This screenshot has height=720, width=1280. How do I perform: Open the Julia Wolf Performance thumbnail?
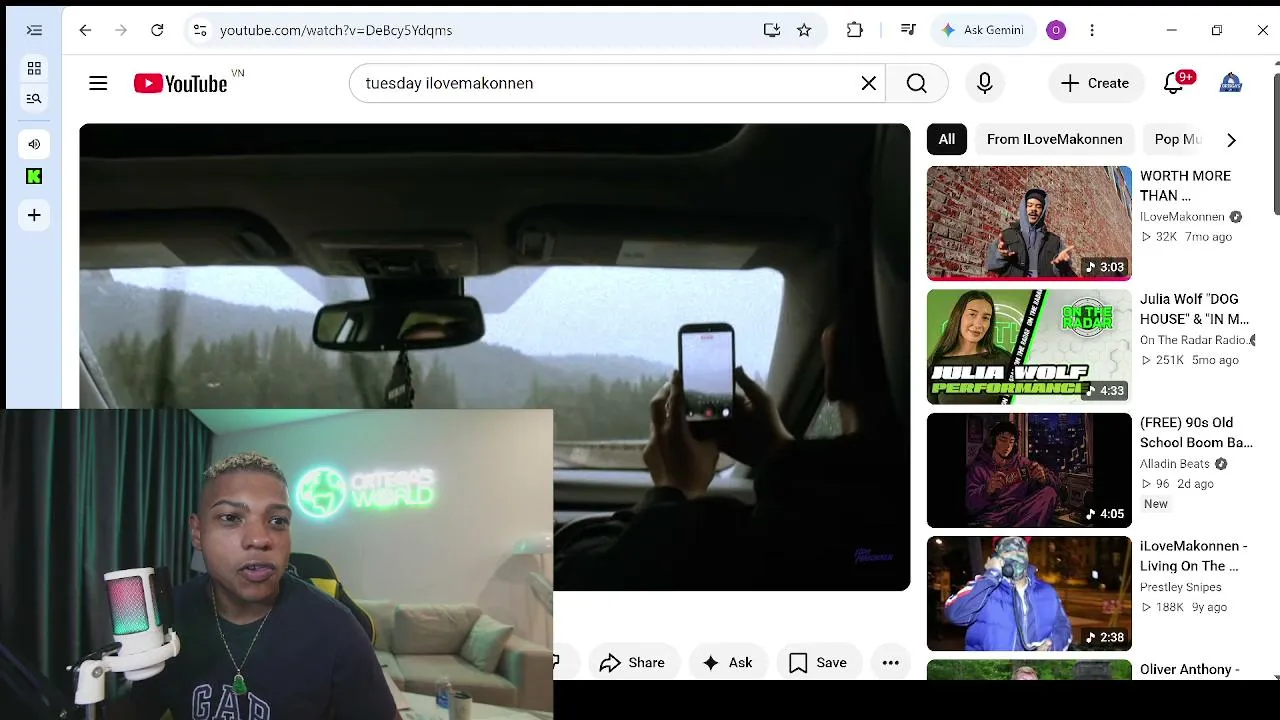[1029, 347]
